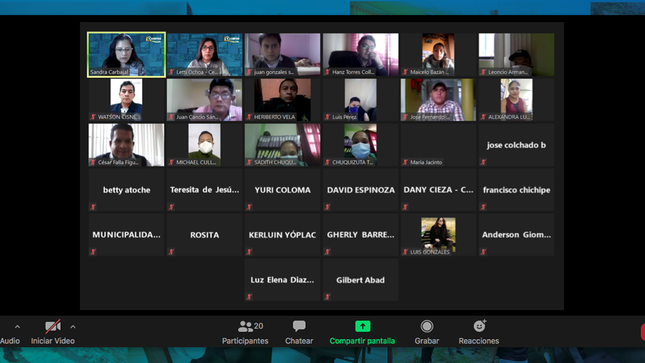Select the jose colchado b tile
The image size is (645, 363).
point(516,145)
